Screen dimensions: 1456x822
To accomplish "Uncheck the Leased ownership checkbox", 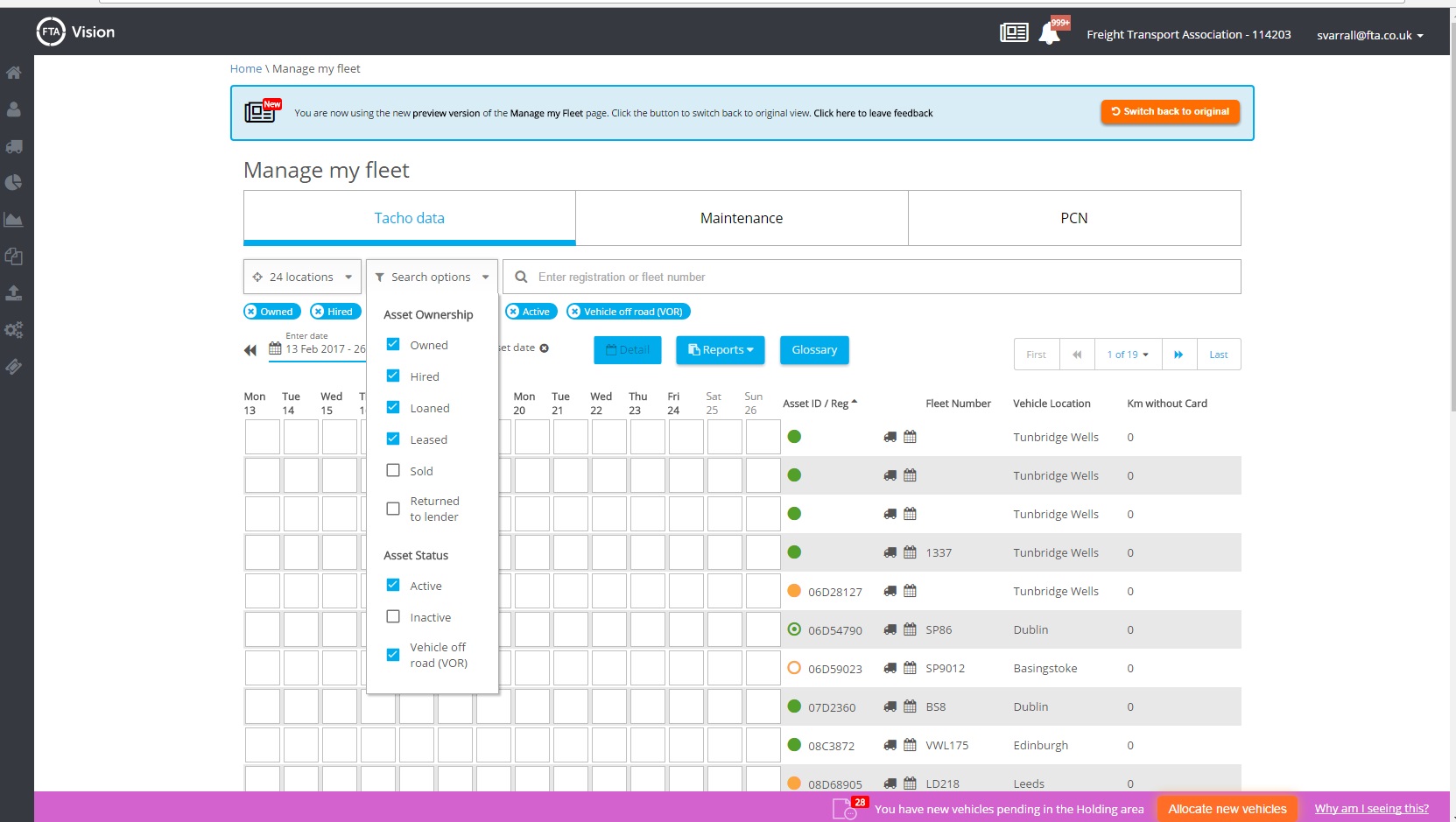I will [x=393, y=439].
